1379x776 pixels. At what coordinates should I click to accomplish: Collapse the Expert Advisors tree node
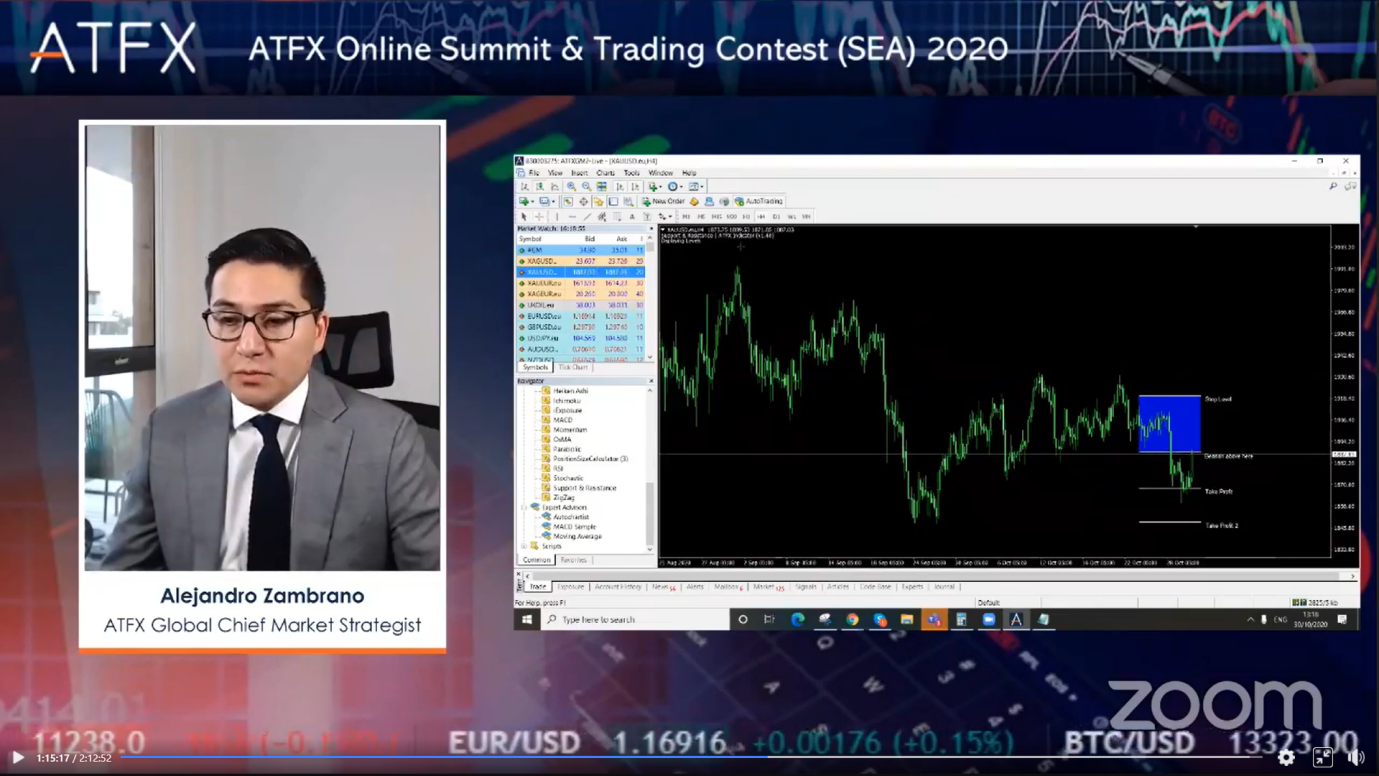point(524,507)
